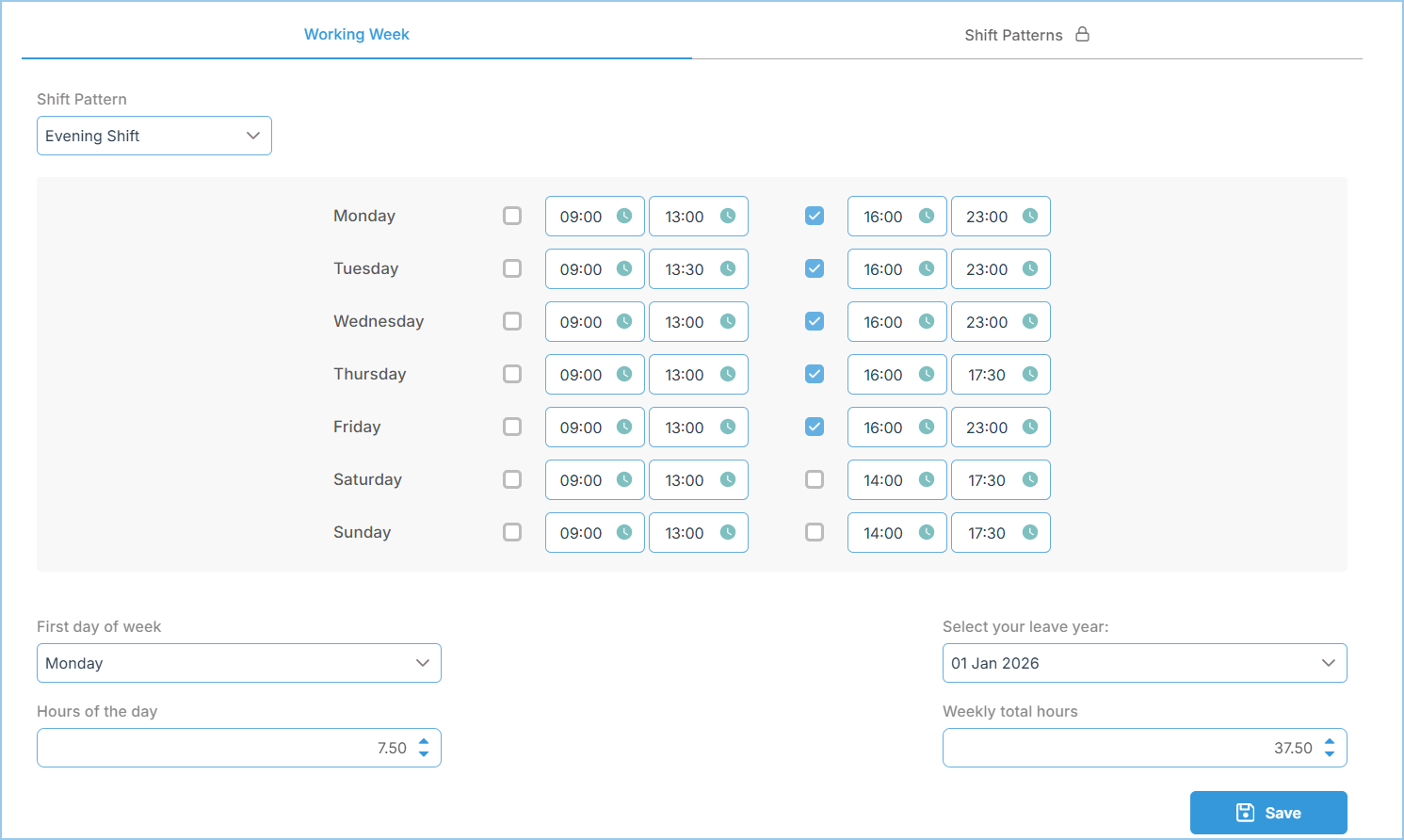The image size is (1404, 840).
Task: Switch to the Working Week tab
Action: [357, 34]
